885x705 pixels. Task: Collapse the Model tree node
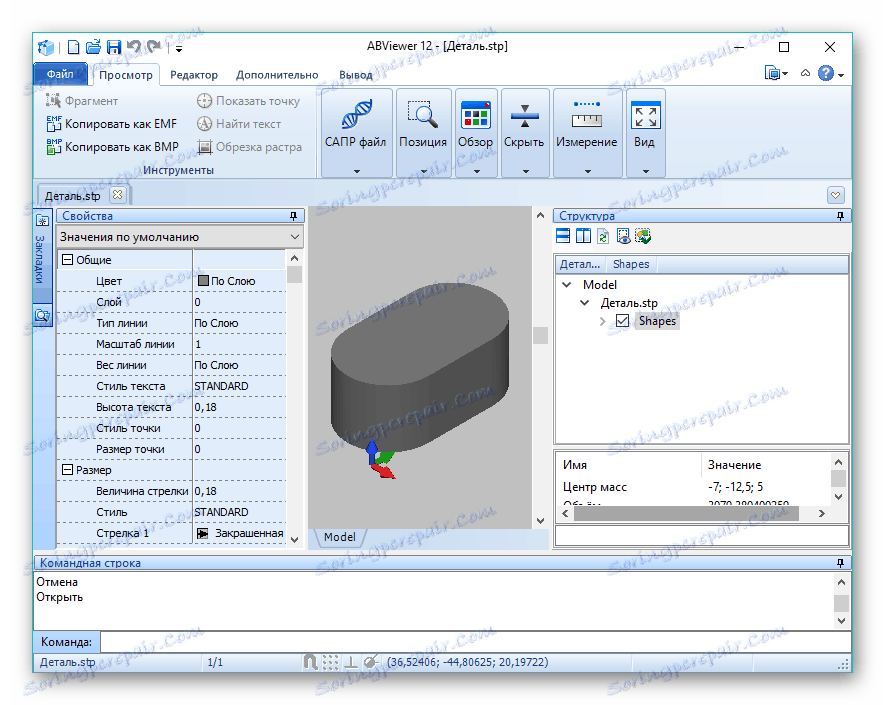(x=567, y=284)
